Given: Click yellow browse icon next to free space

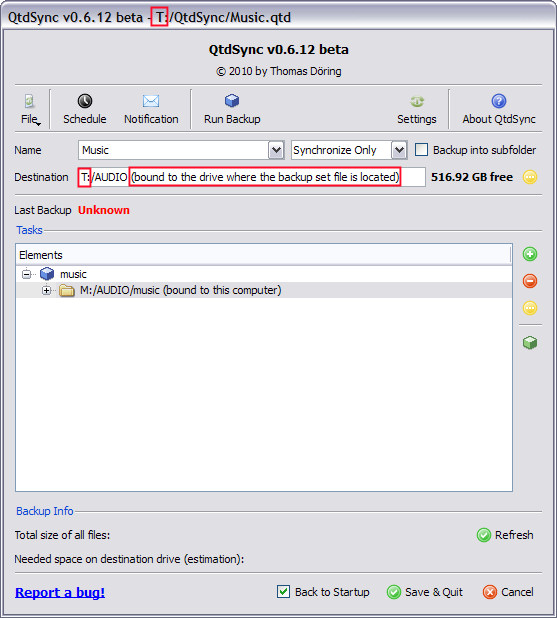Looking at the screenshot, I should pos(530,177).
